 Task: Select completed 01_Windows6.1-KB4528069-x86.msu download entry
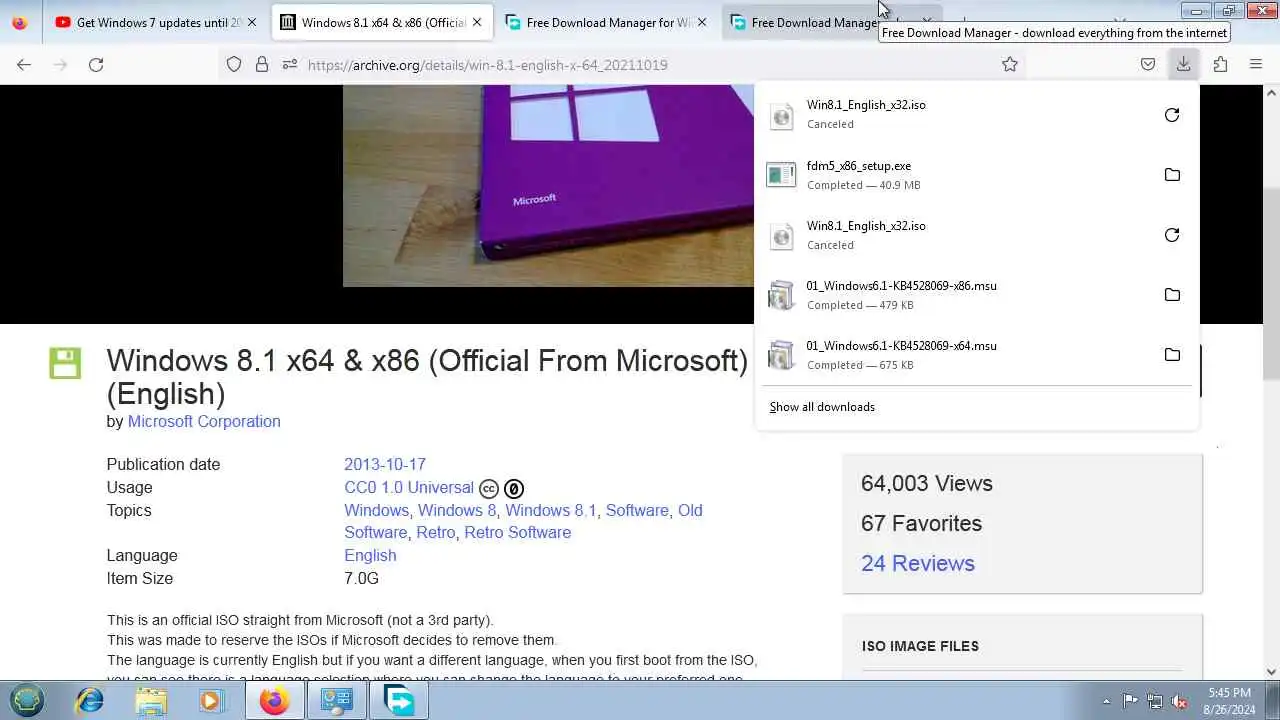coord(975,295)
